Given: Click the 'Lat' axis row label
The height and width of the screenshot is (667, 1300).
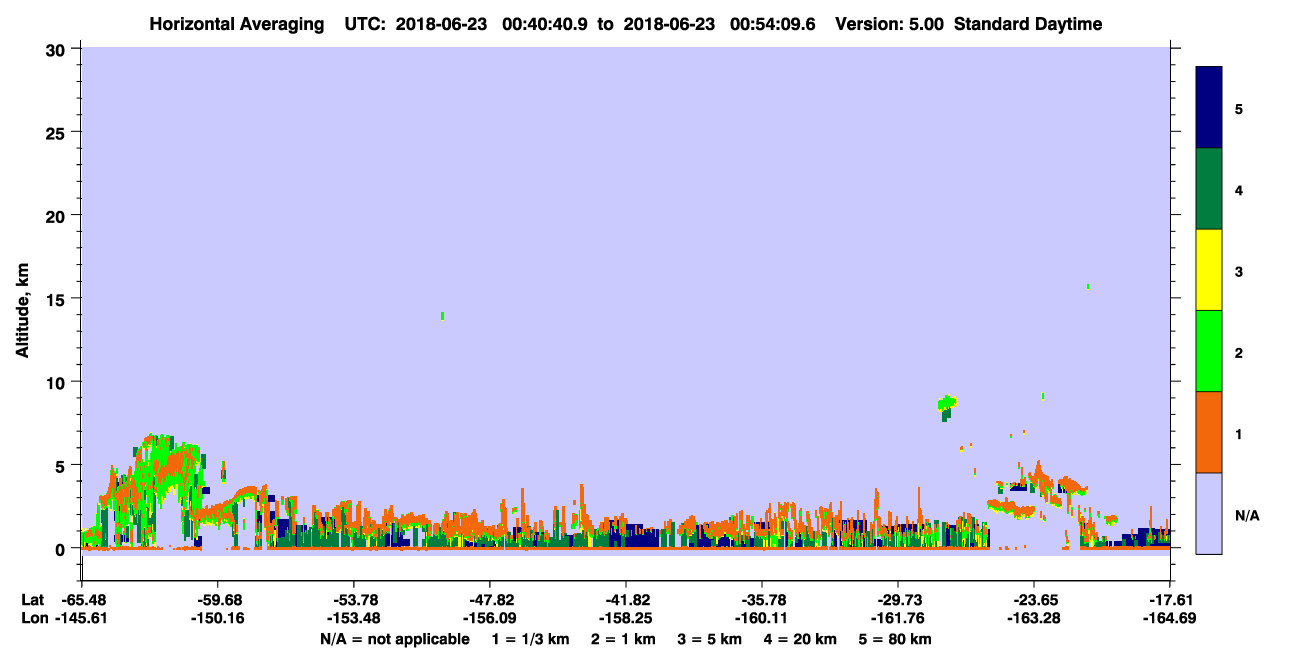Looking at the screenshot, I should tap(34, 600).
